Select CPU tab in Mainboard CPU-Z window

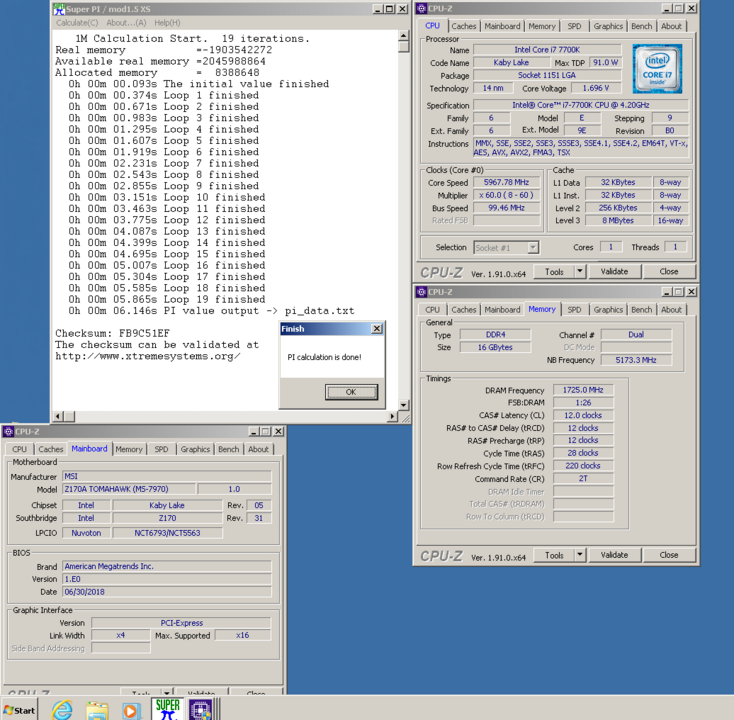click(19, 449)
